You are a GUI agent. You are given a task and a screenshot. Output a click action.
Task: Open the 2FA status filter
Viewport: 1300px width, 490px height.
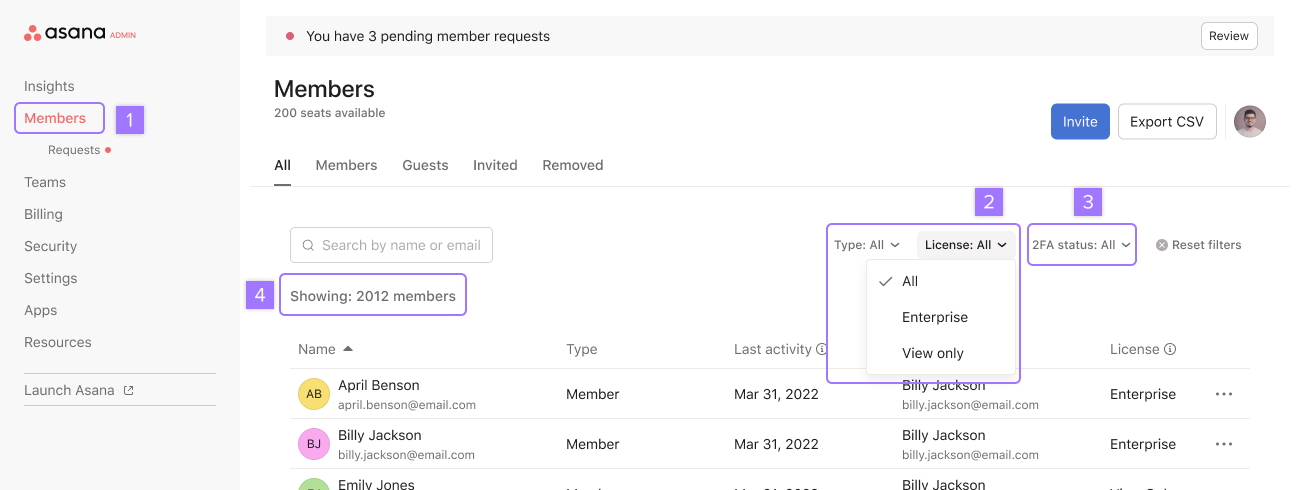tap(1080, 245)
